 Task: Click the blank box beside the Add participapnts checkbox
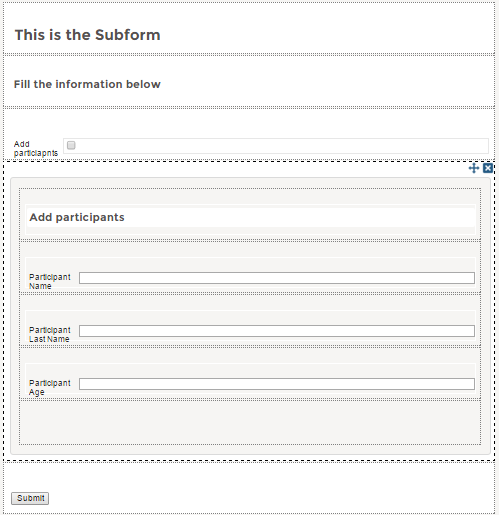[282, 146]
